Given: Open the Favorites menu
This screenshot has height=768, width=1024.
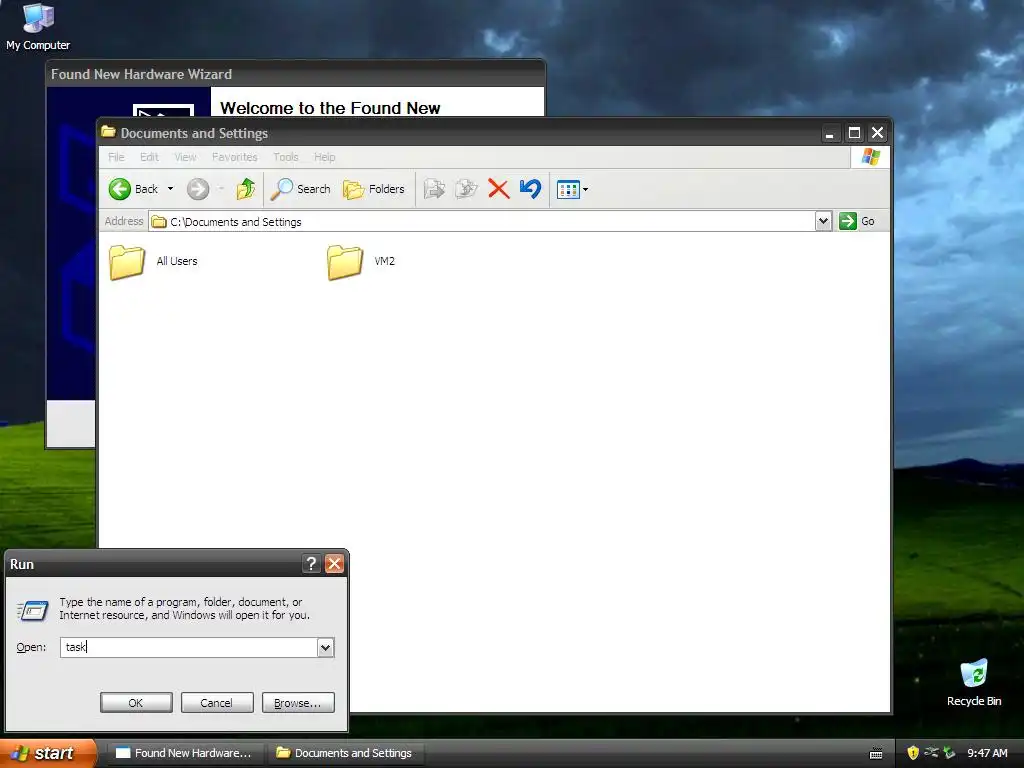Looking at the screenshot, I should tap(234, 157).
